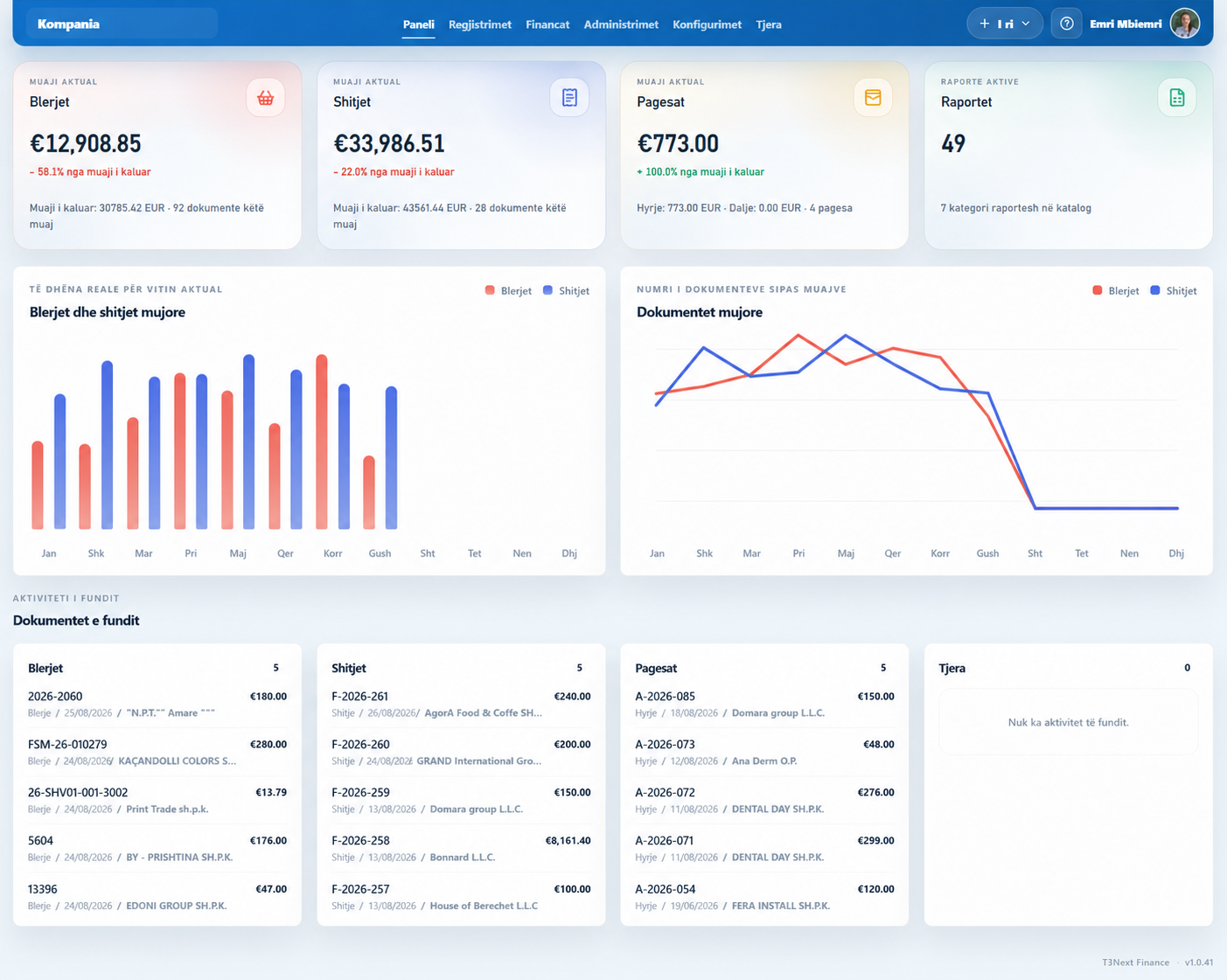1227x980 pixels.
Task: Toggle Blerjet legend in bar chart
Action: click(x=508, y=291)
